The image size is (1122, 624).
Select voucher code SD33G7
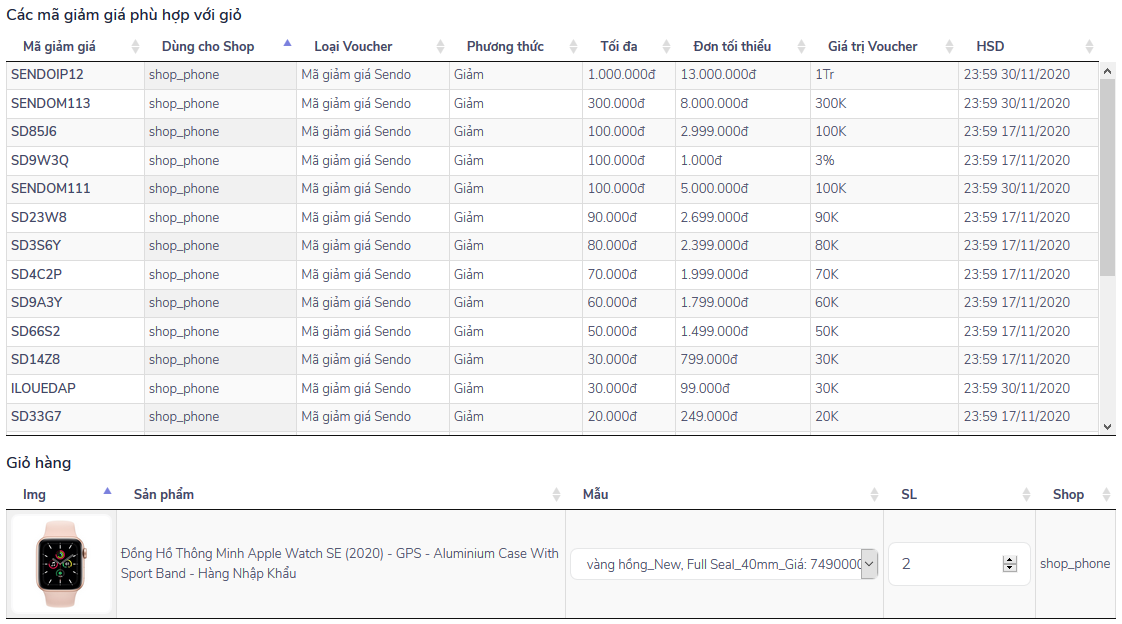(36, 416)
